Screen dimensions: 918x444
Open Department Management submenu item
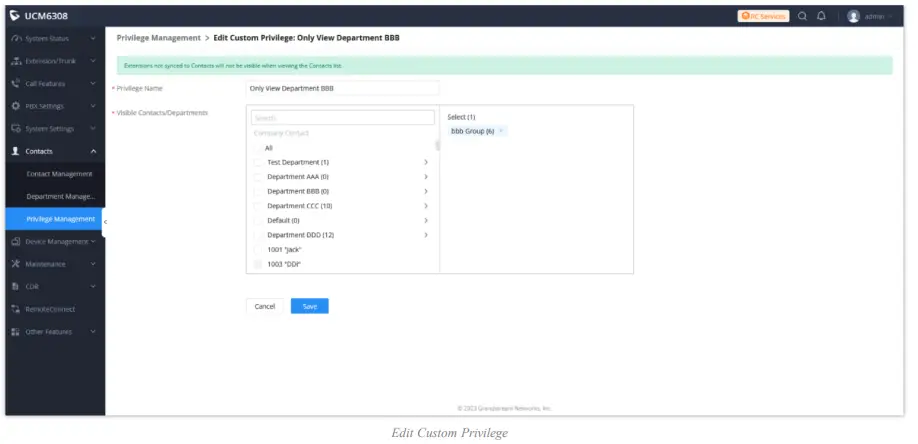coord(56,196)
